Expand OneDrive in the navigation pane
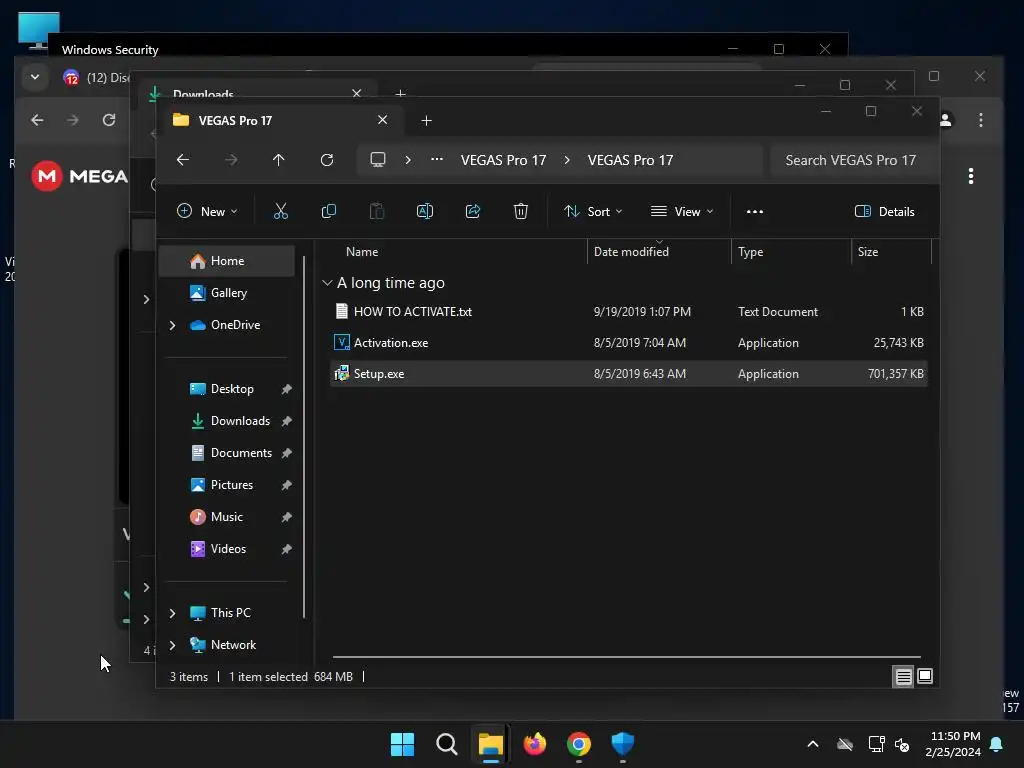The height and width of the screenshot is (768, 1024). pyautogui.click(x=172, y=325)
